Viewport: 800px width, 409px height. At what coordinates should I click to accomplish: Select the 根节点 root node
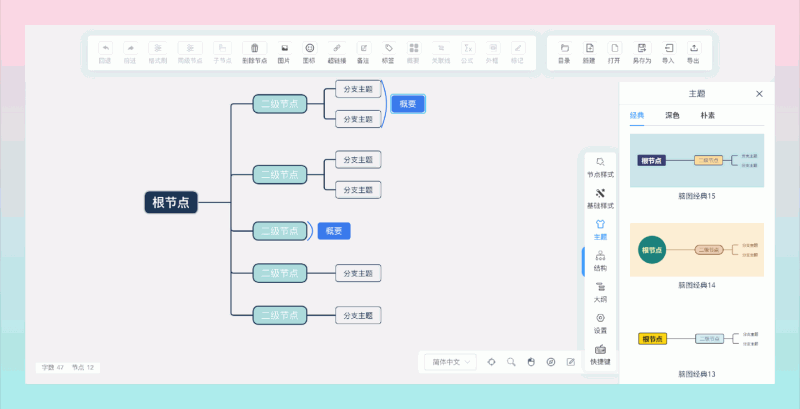click(x=171, y=202)
